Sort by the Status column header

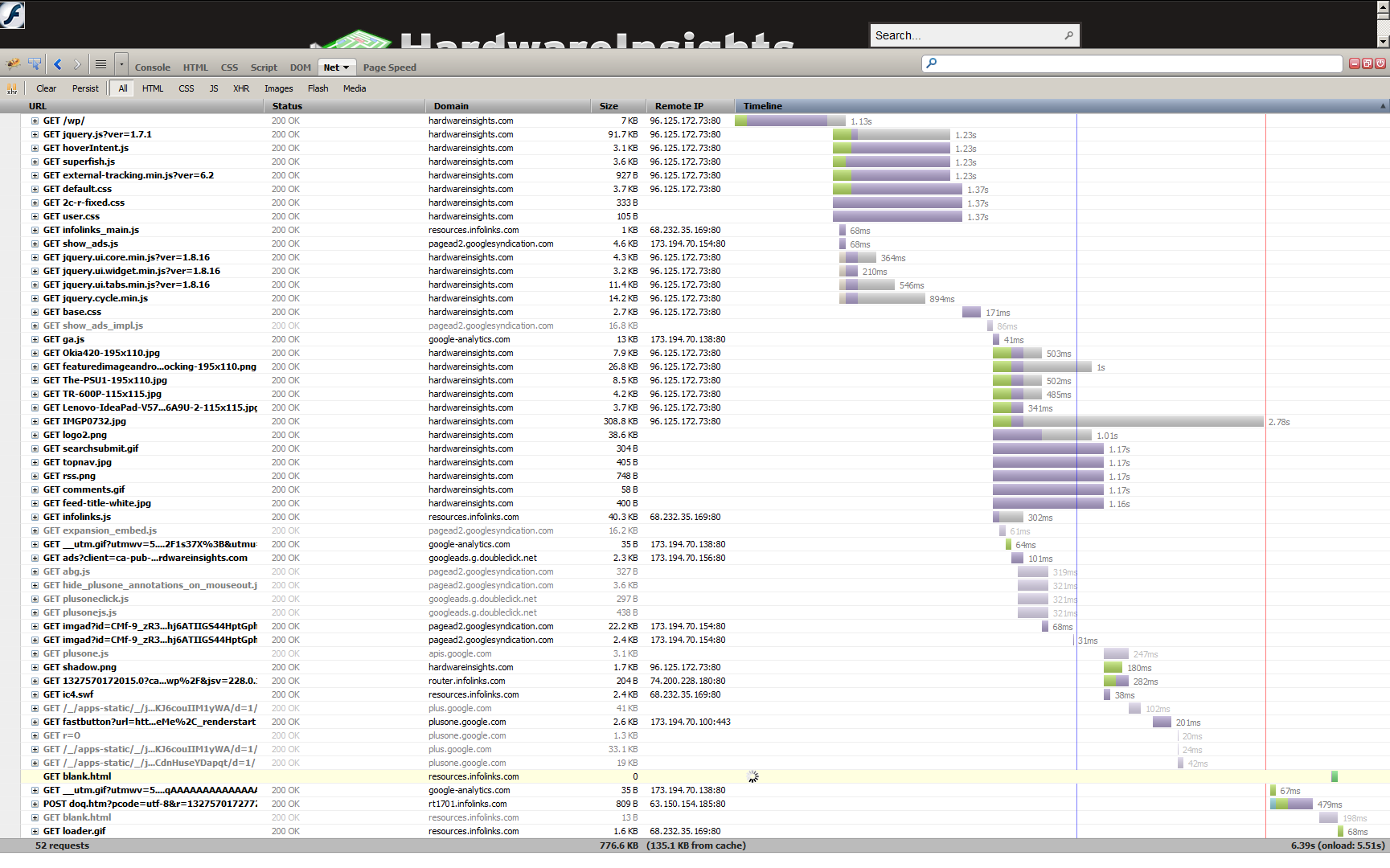point(345,106)
